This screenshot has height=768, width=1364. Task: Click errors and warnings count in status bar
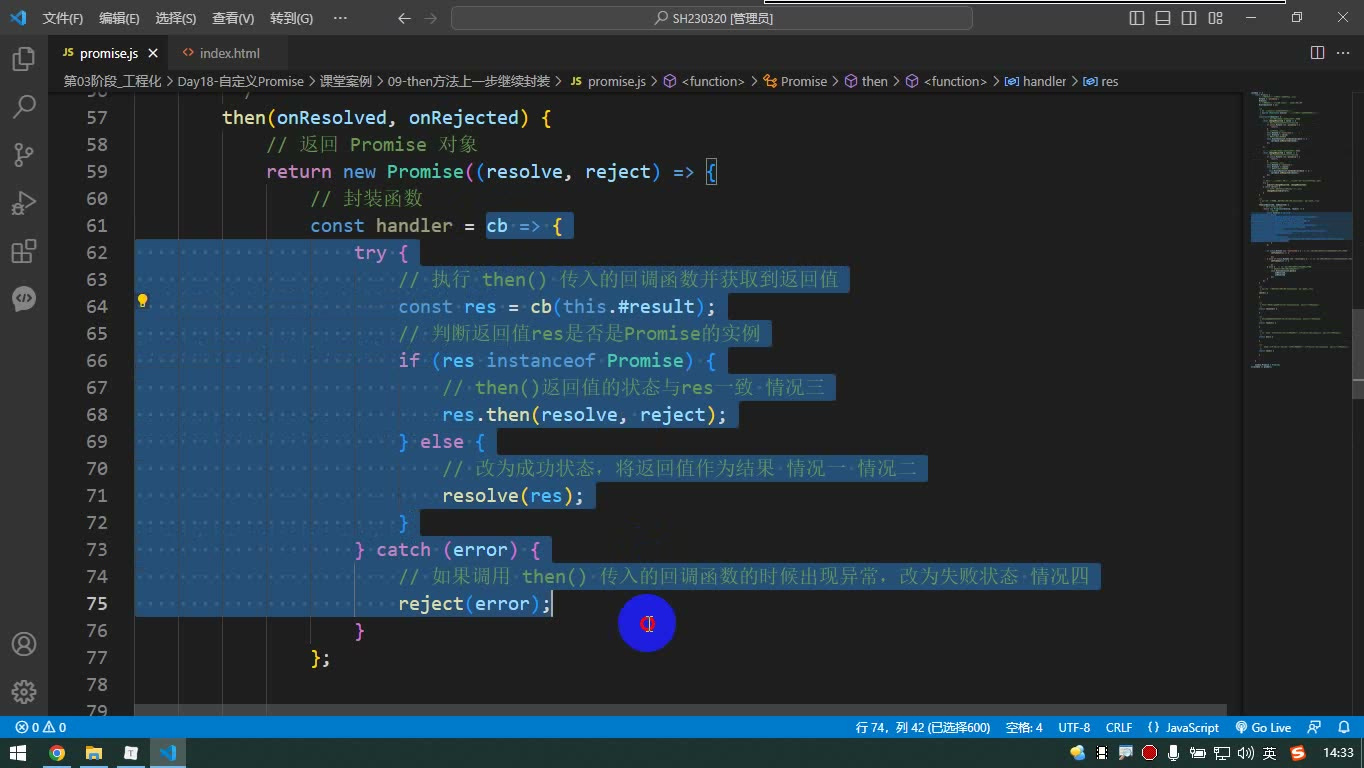pos(41,727)
